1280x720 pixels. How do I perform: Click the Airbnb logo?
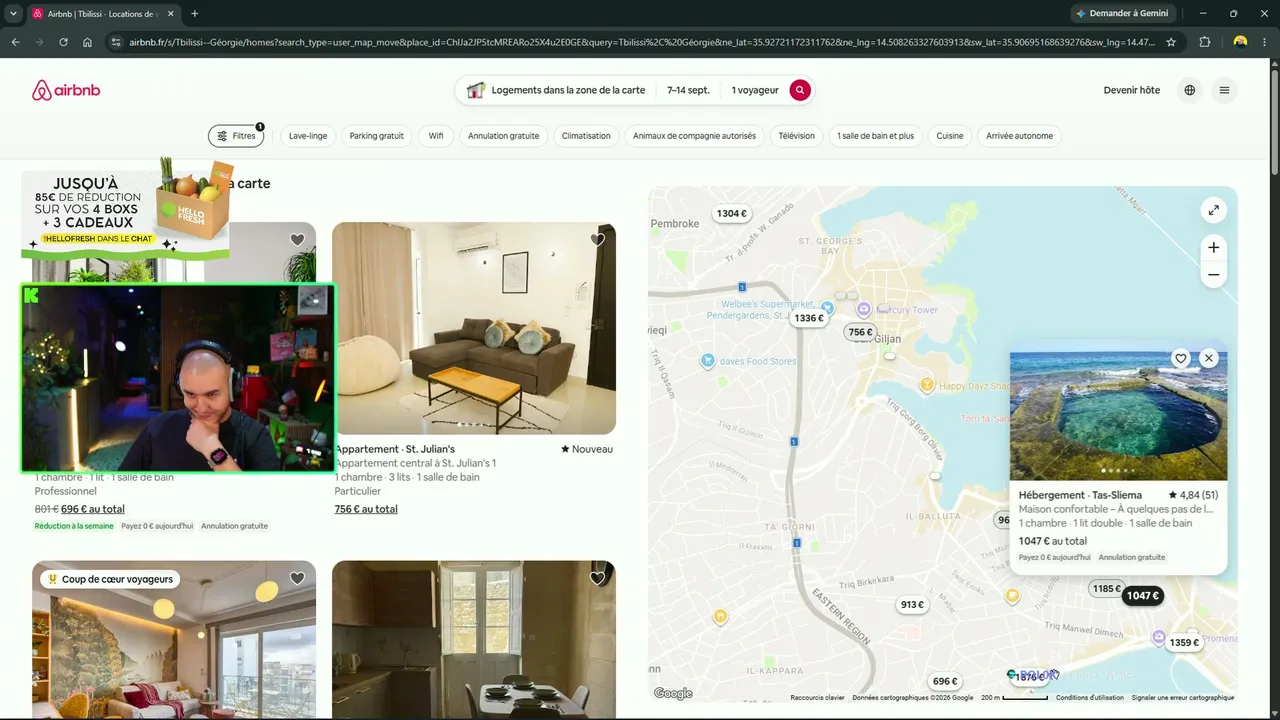pyautogui.click(x=66, y=90)
